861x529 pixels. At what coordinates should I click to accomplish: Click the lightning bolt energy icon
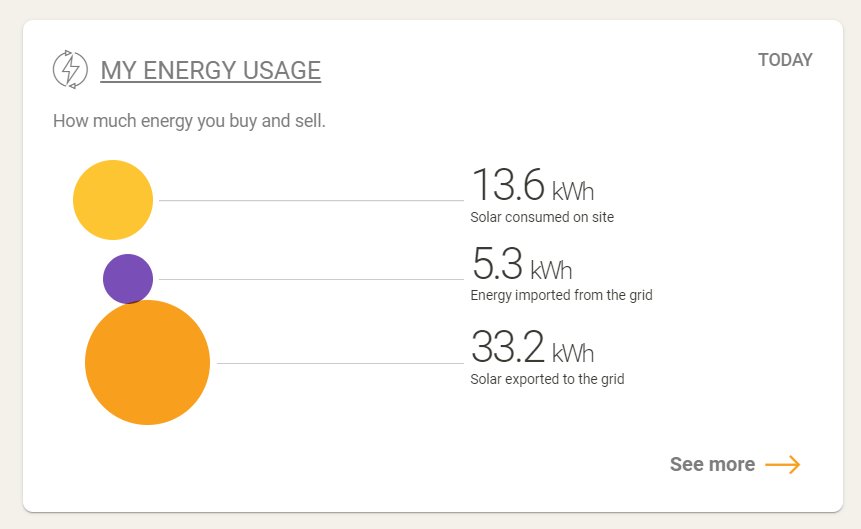point(70,69)
